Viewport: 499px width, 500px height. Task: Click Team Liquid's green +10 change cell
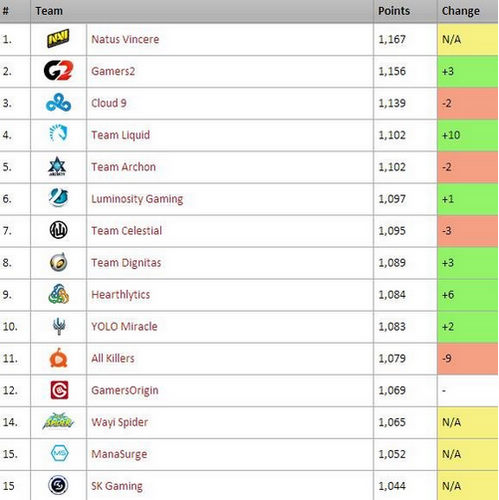468,135
